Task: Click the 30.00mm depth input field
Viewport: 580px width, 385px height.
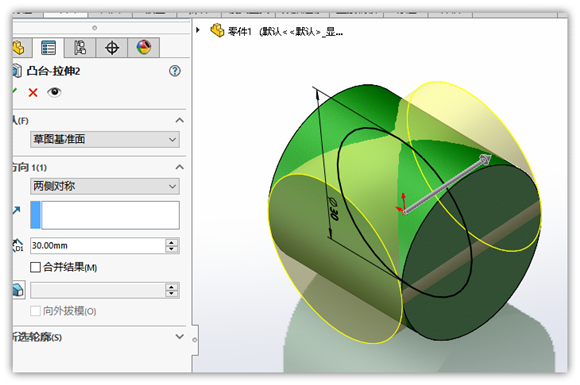Action: point(98,246)
